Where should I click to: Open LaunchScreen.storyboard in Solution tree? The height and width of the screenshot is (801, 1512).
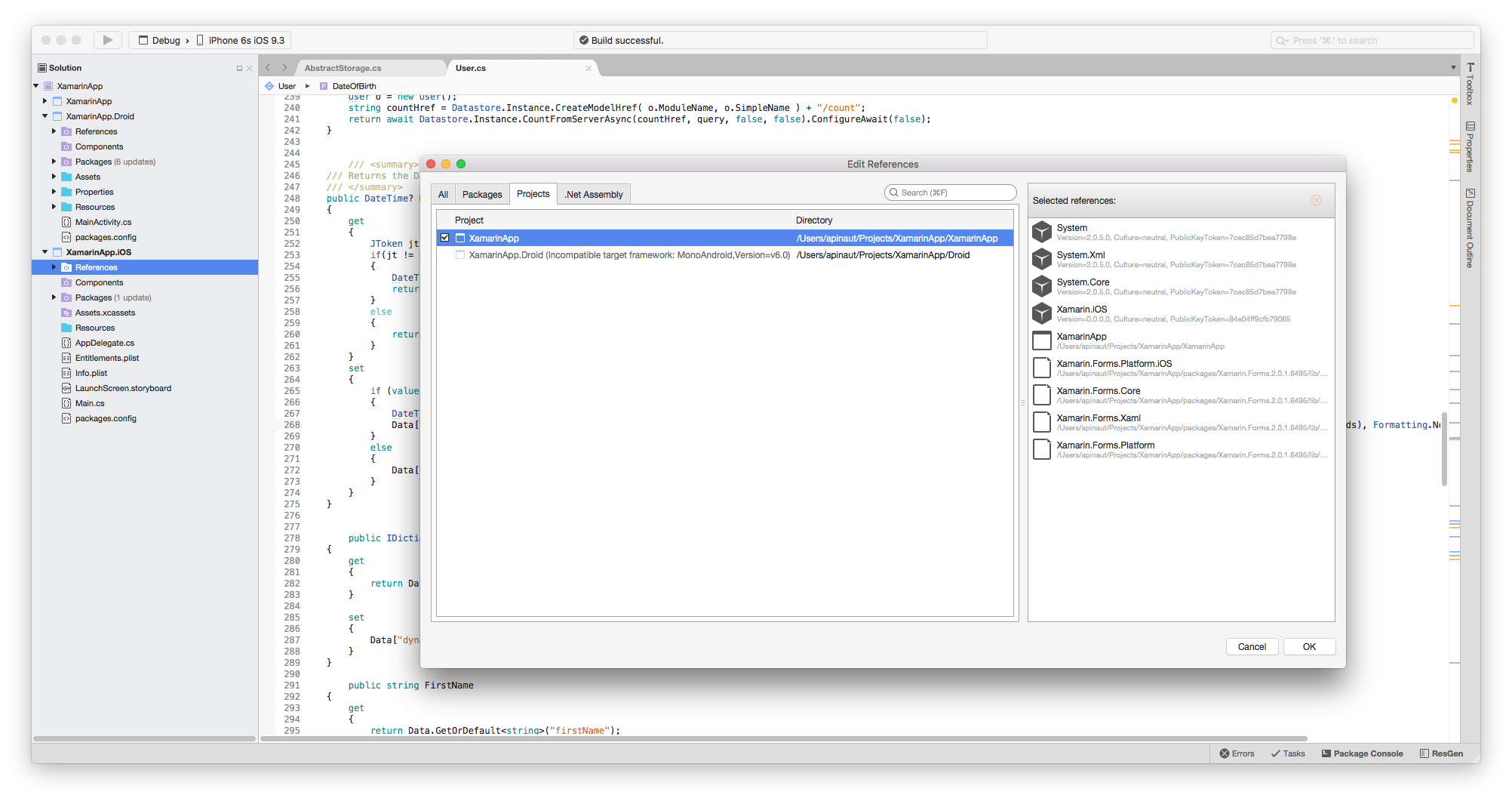(x=123, y=388)
